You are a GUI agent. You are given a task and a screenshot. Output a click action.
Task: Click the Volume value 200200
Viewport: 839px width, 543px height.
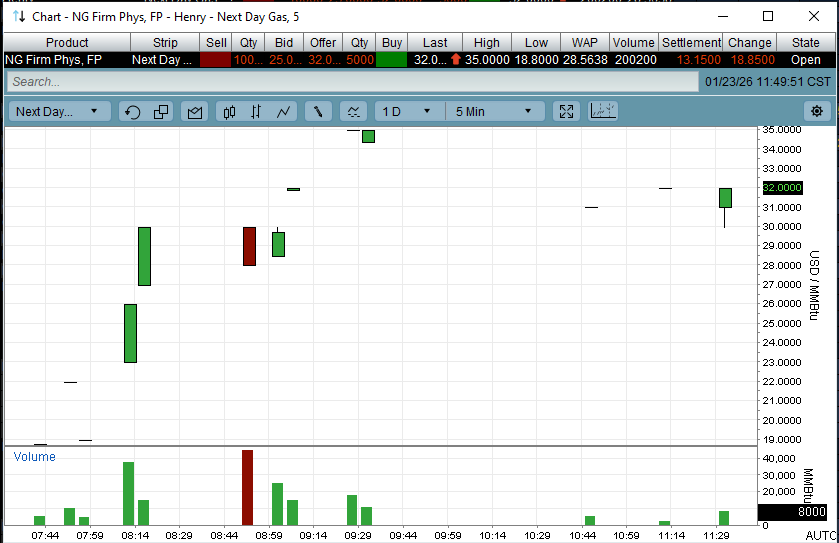click(x=635, y=59)
